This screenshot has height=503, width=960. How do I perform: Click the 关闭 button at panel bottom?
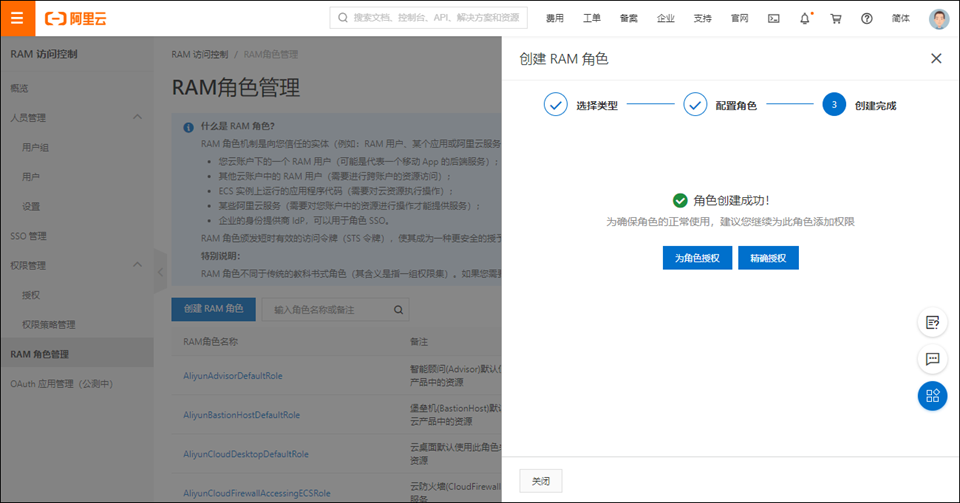pyautogui.click(x=540, y=481)
